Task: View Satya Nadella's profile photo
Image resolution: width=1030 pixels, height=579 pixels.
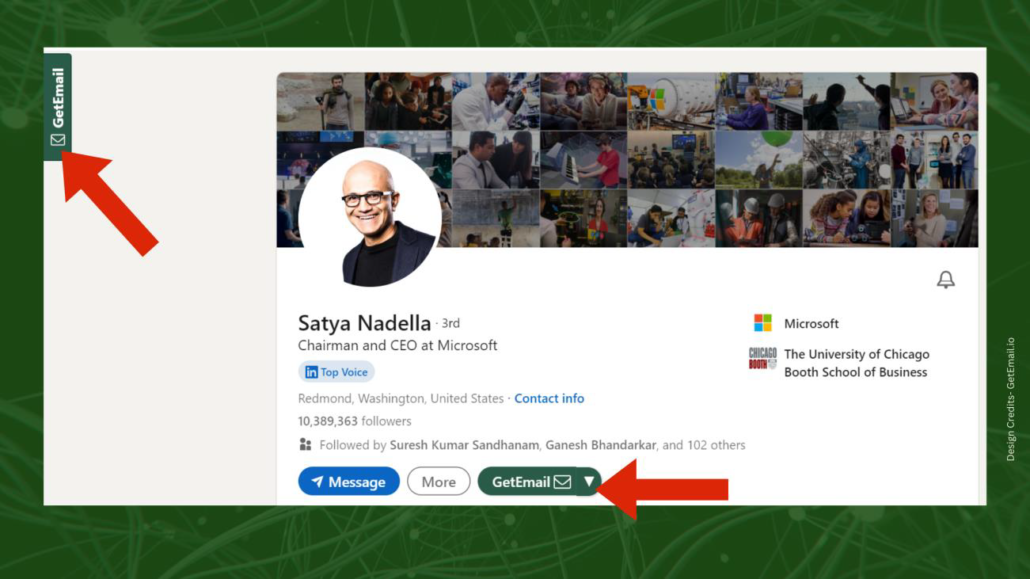Action: 370,218
